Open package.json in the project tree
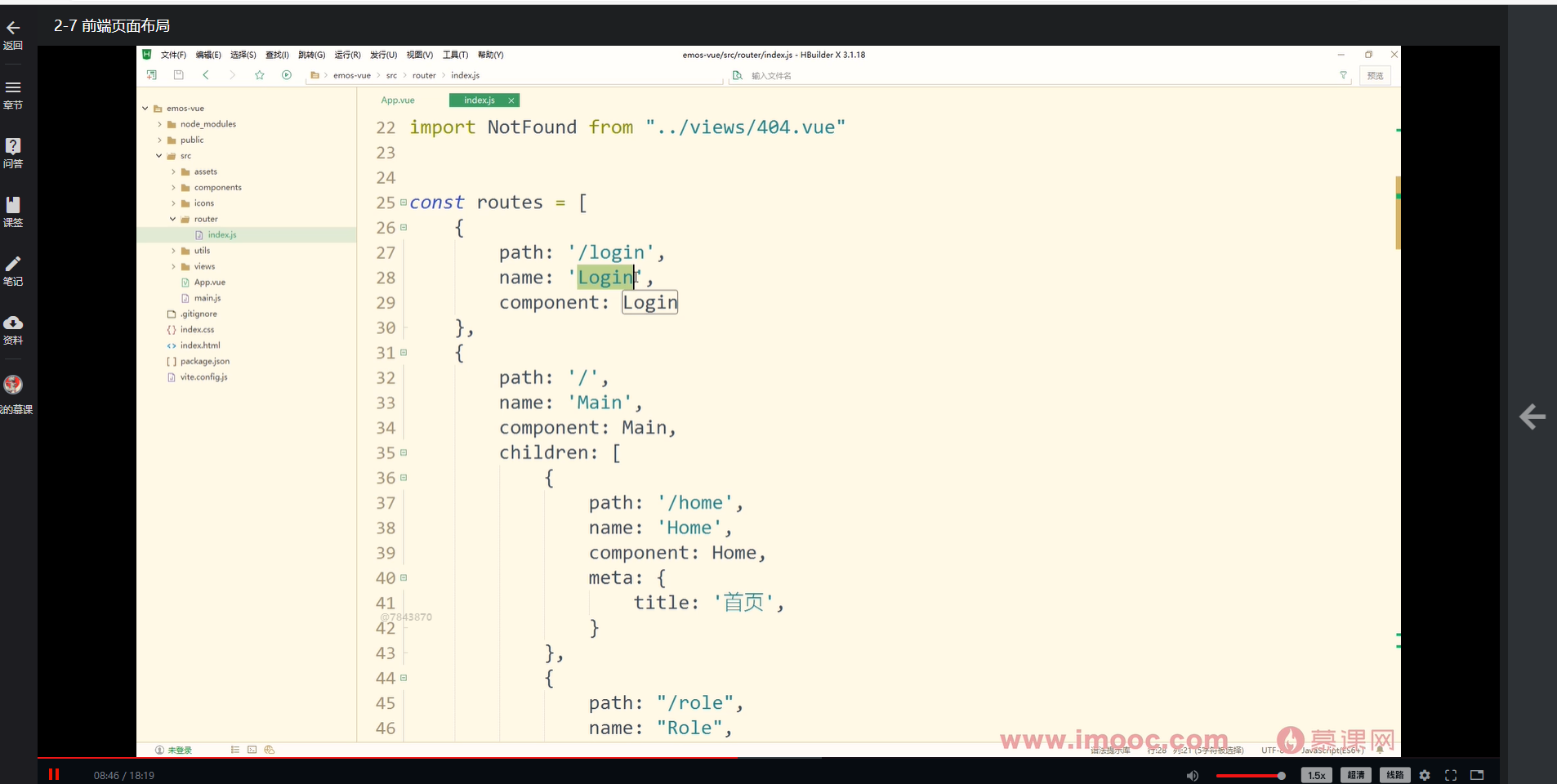 click(x=205, y=361)
